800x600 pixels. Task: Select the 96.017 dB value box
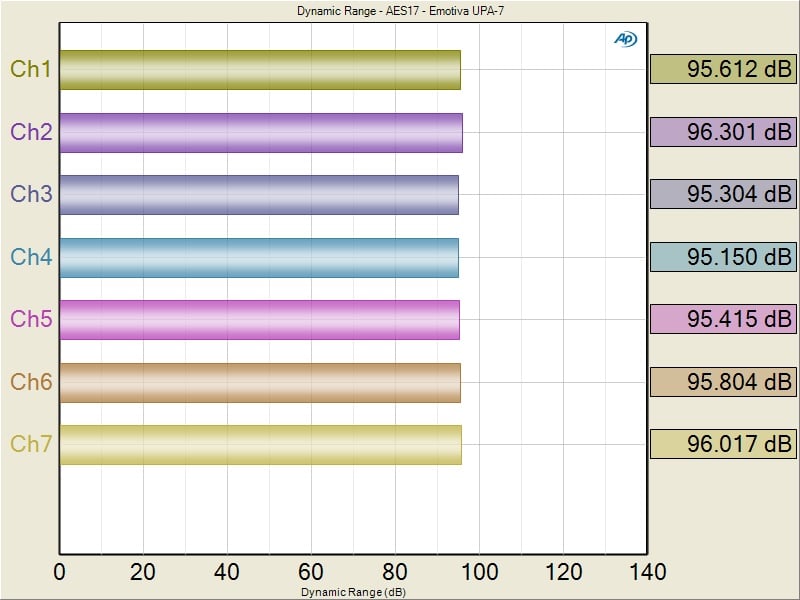tap(723, 444)
